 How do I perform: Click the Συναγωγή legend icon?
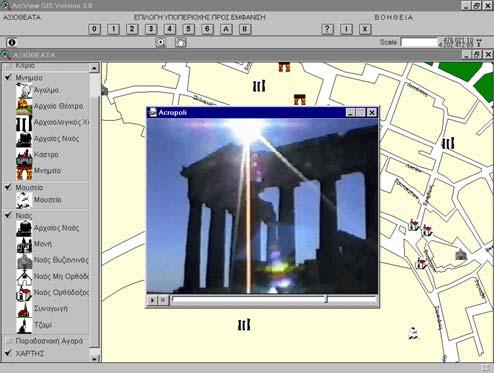click(24, 309)
